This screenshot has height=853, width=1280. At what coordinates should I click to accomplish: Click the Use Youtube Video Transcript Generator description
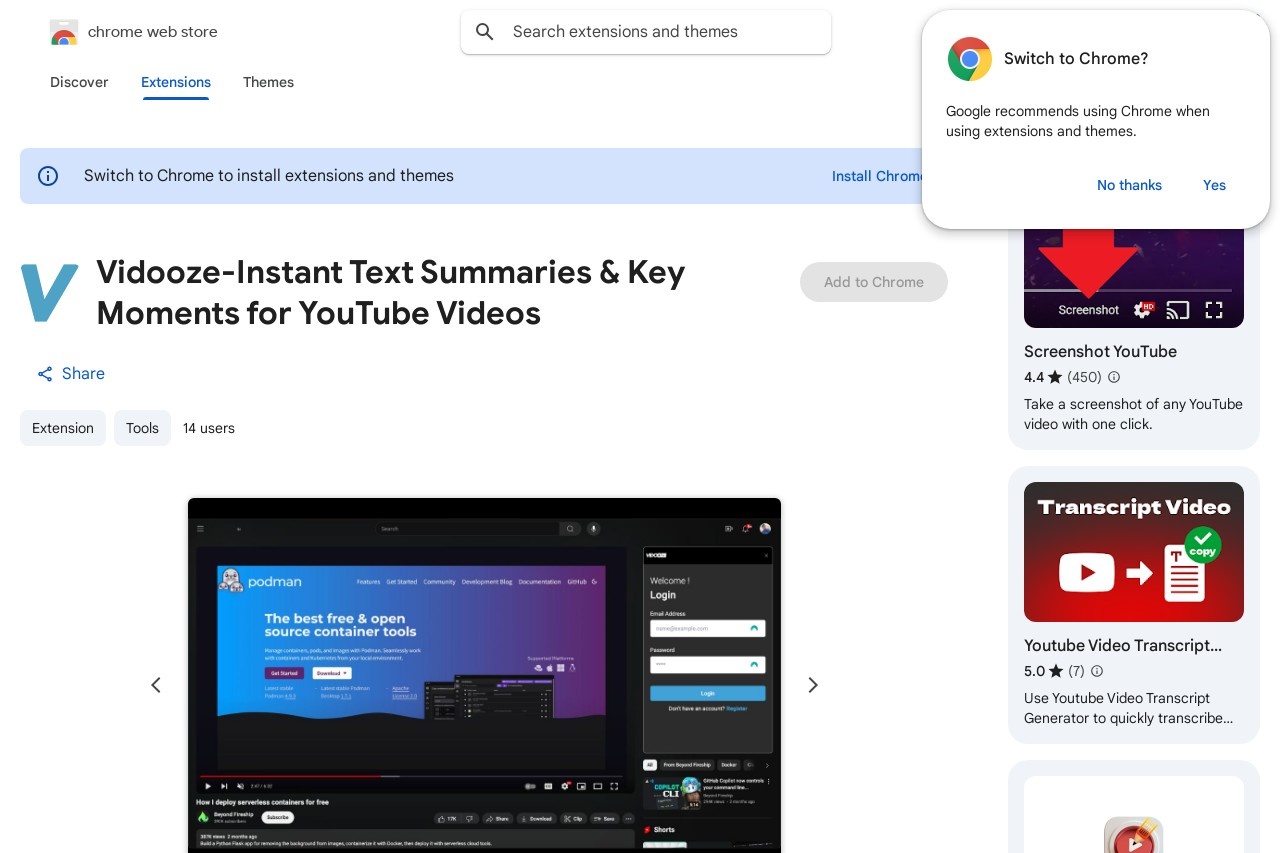tap(1128, 708)
